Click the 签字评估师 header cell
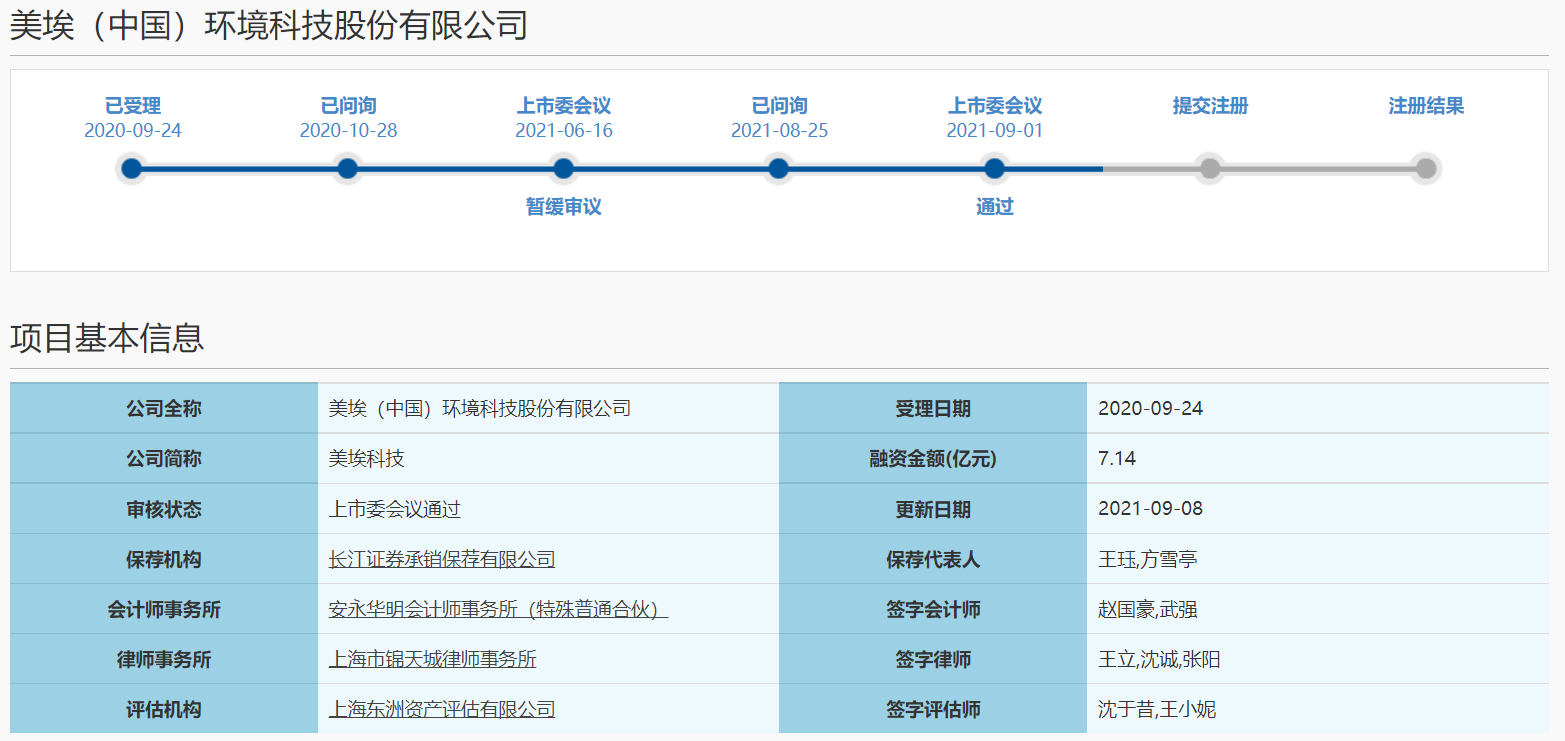1565x741 pixels. tap(933, 709)
